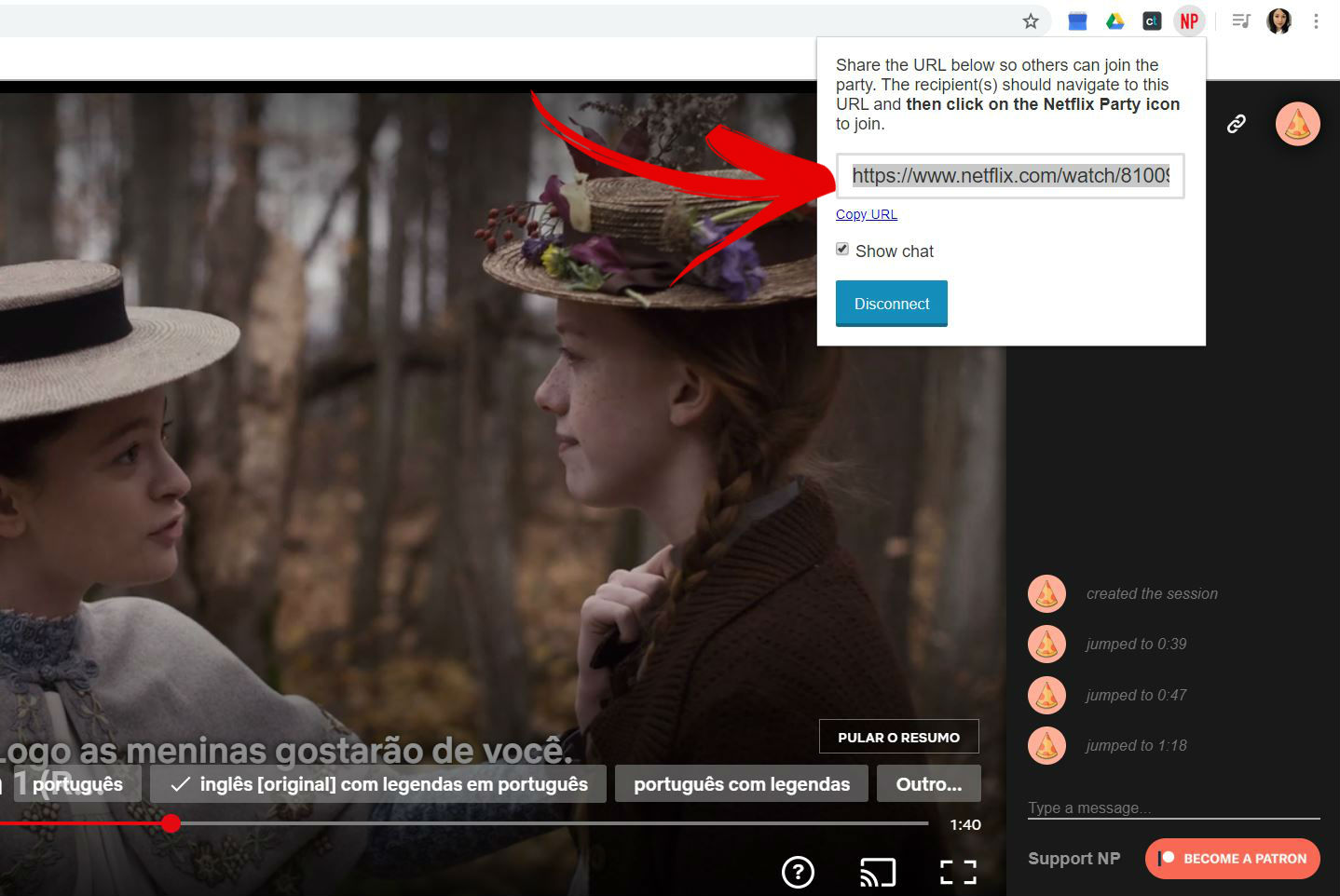
Task: Click the help question mark icon
Action: pyautogui.click(x=798, y=873)
